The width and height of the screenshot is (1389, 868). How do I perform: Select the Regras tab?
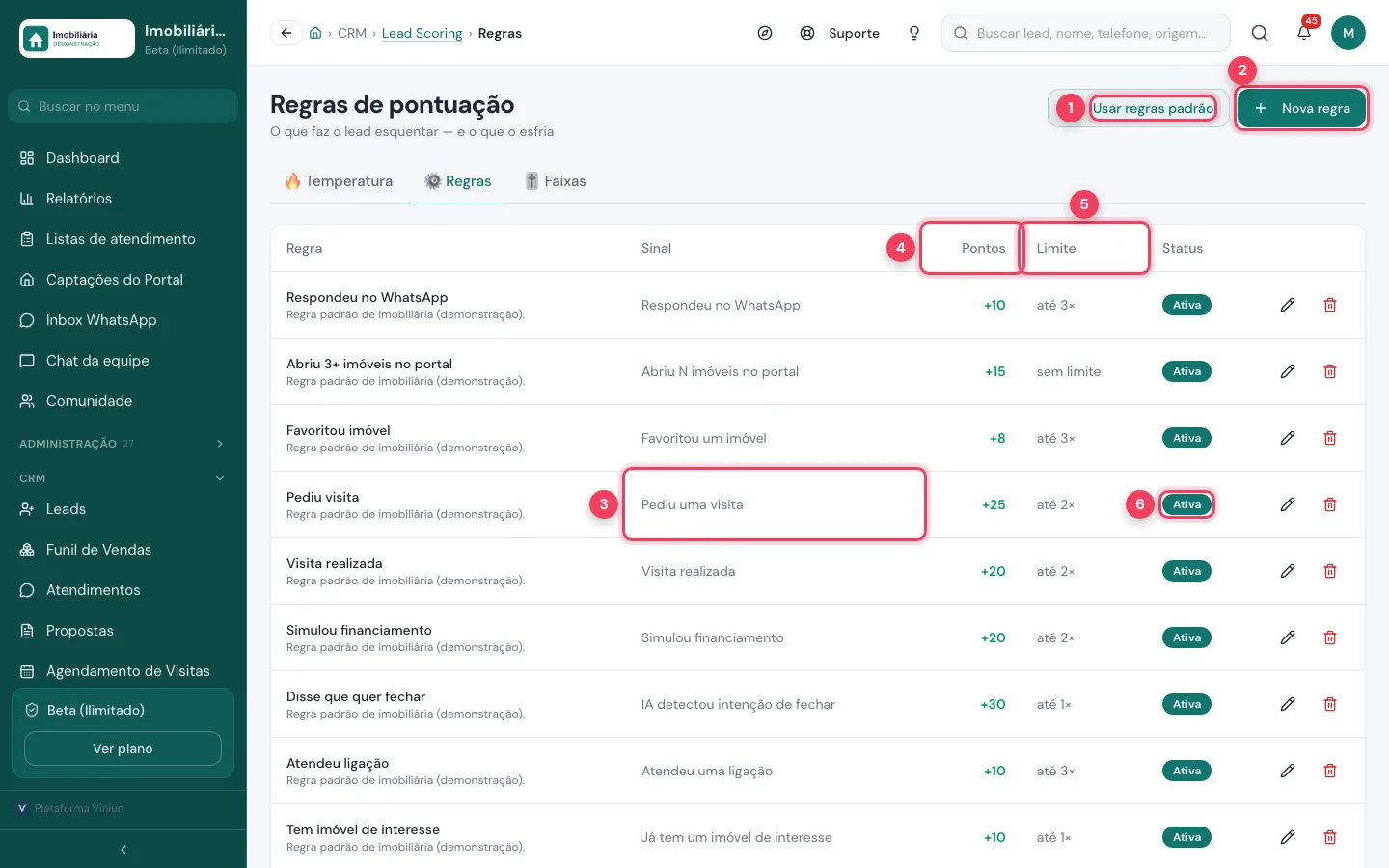pyautogui.click(x=458, y=181)
